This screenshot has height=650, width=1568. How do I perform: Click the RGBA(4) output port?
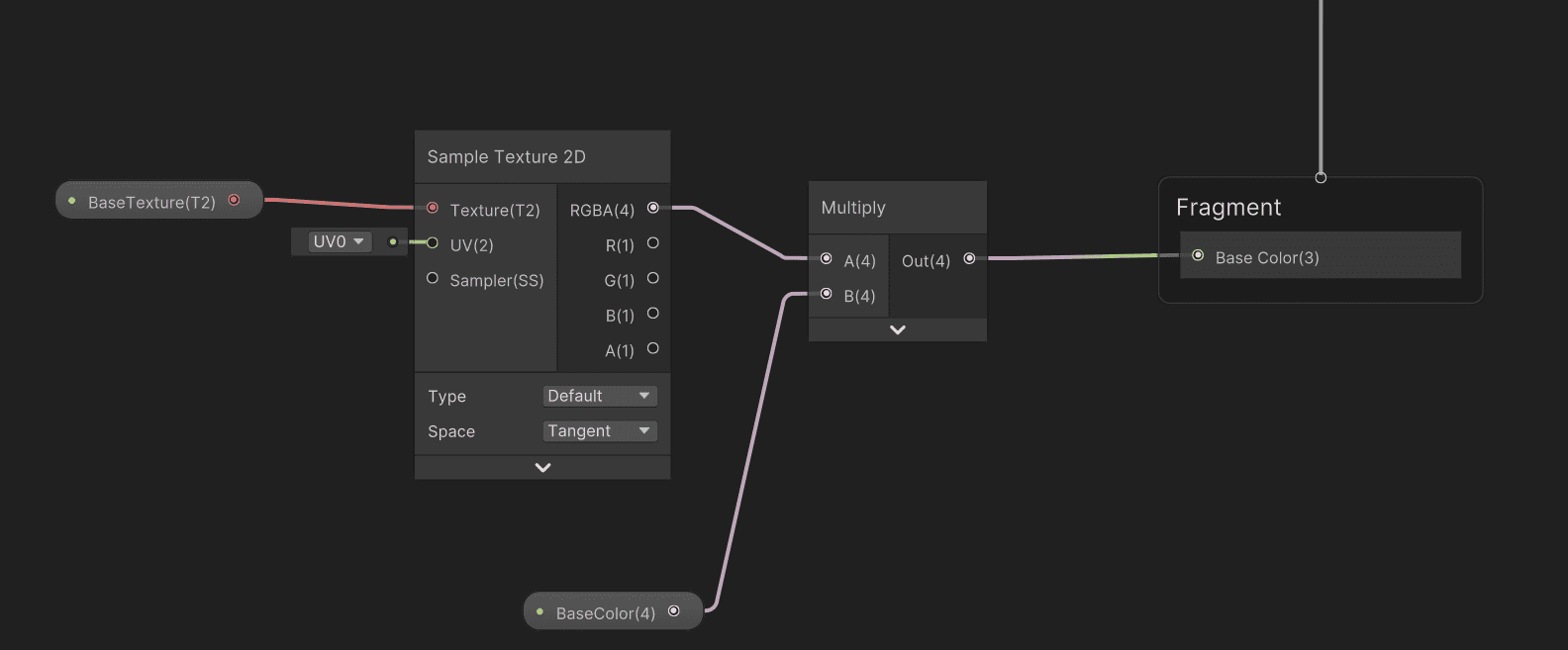pos(652,208)
